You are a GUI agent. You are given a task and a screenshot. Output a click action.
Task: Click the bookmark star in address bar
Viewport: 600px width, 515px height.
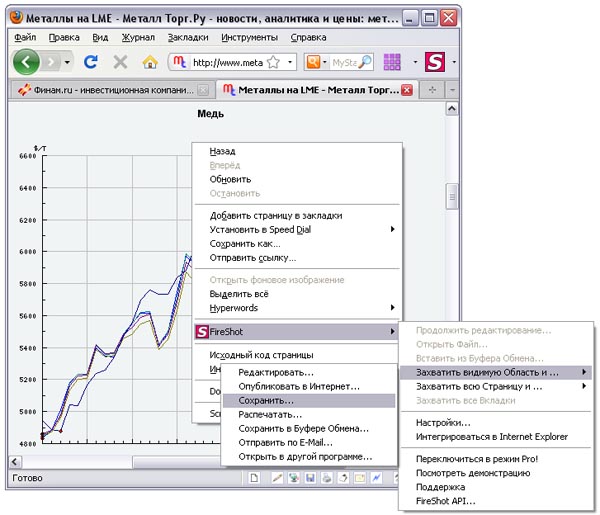coord(273,62)
